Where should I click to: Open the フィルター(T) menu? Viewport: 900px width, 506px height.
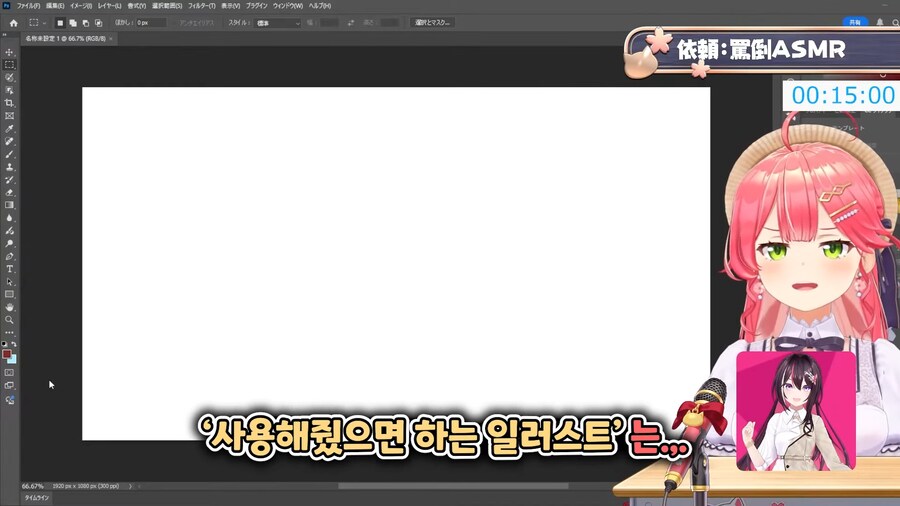pyautogui.click(x=201, y=6)
